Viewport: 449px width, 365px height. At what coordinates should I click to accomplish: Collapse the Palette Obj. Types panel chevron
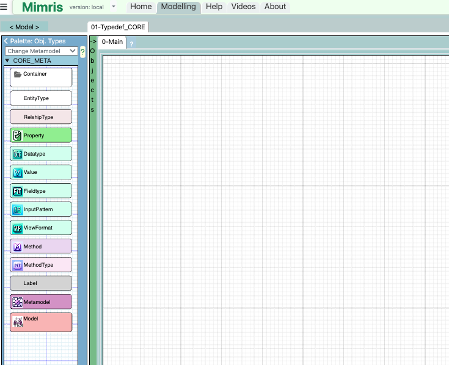pos(6,41)
